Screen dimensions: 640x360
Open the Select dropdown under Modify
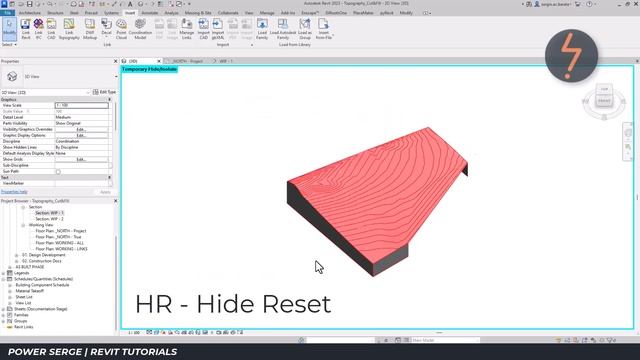click(9, 44)
